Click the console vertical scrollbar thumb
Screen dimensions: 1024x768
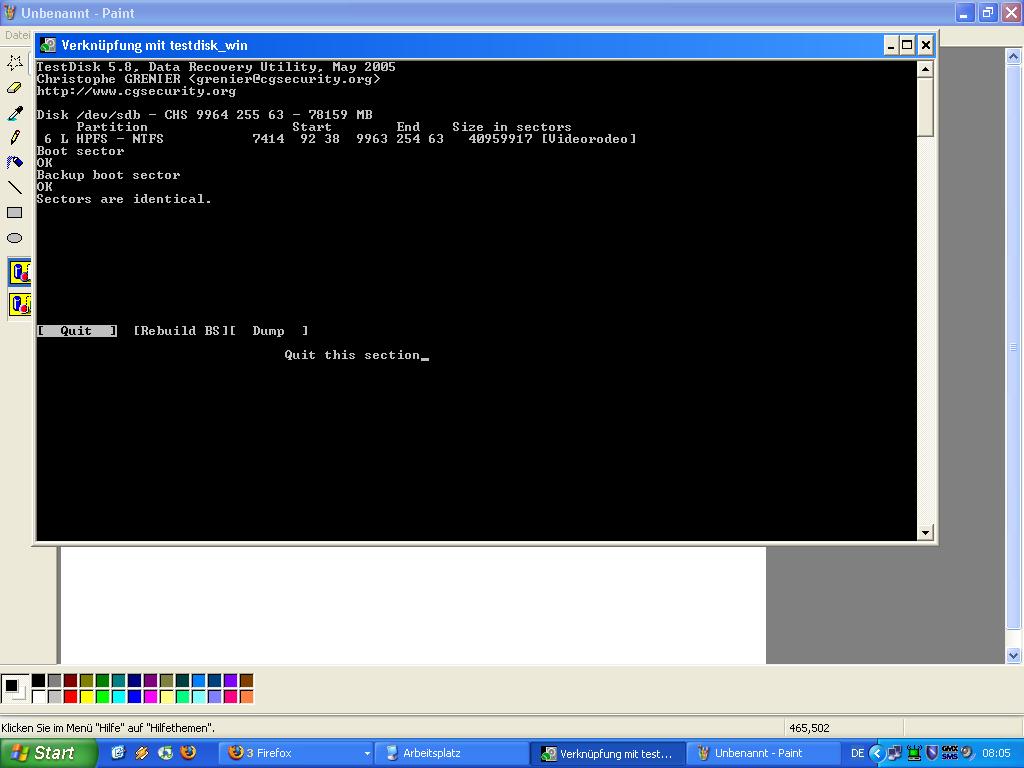tap(925, 106)
